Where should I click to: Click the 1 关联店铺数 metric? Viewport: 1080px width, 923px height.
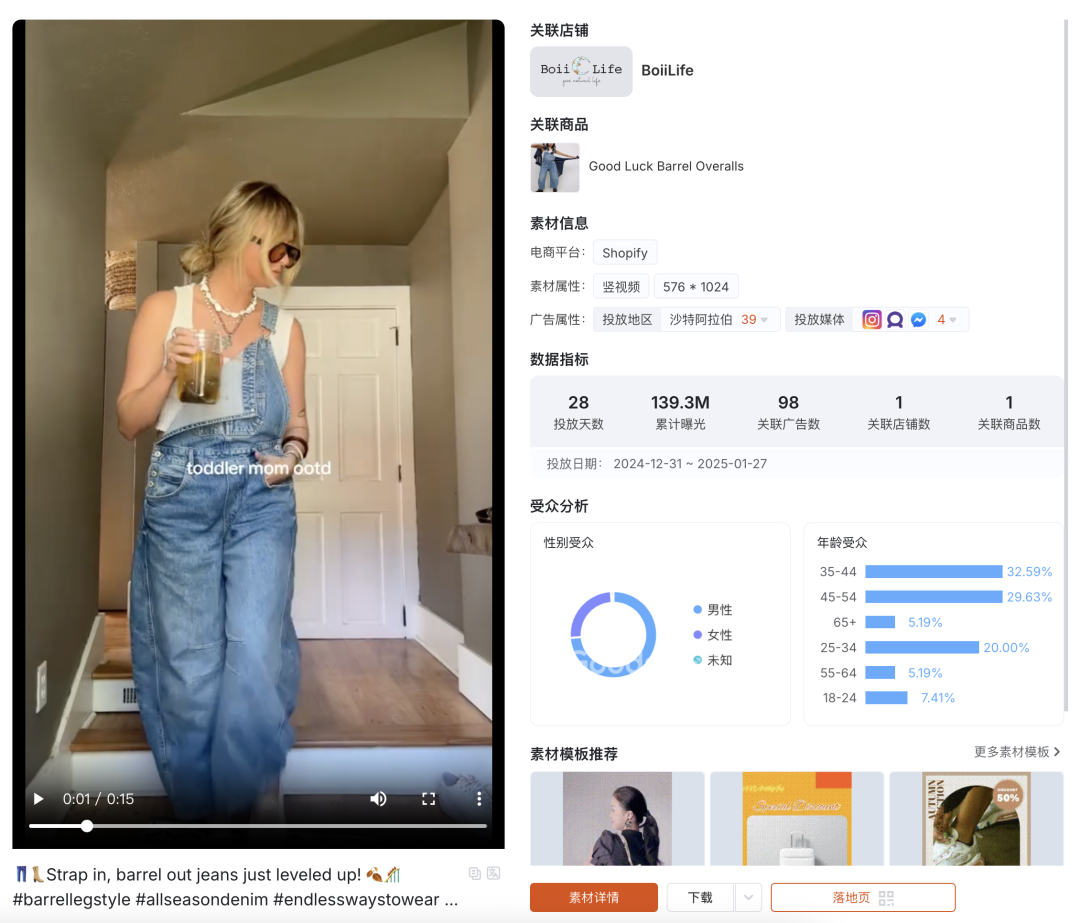[x=898, y=412]
